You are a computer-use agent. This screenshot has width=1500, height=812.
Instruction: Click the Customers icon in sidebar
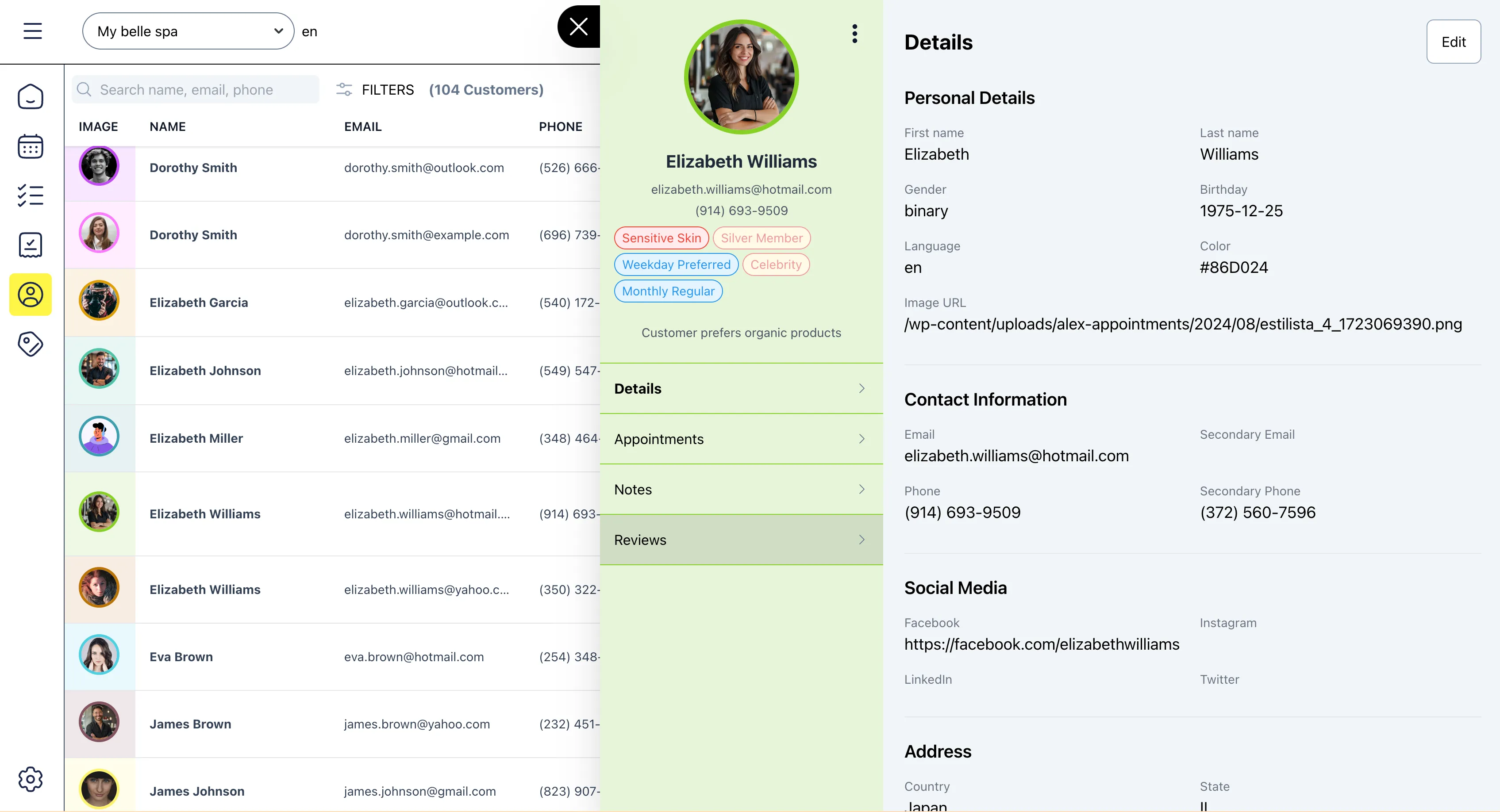point(31,294)
